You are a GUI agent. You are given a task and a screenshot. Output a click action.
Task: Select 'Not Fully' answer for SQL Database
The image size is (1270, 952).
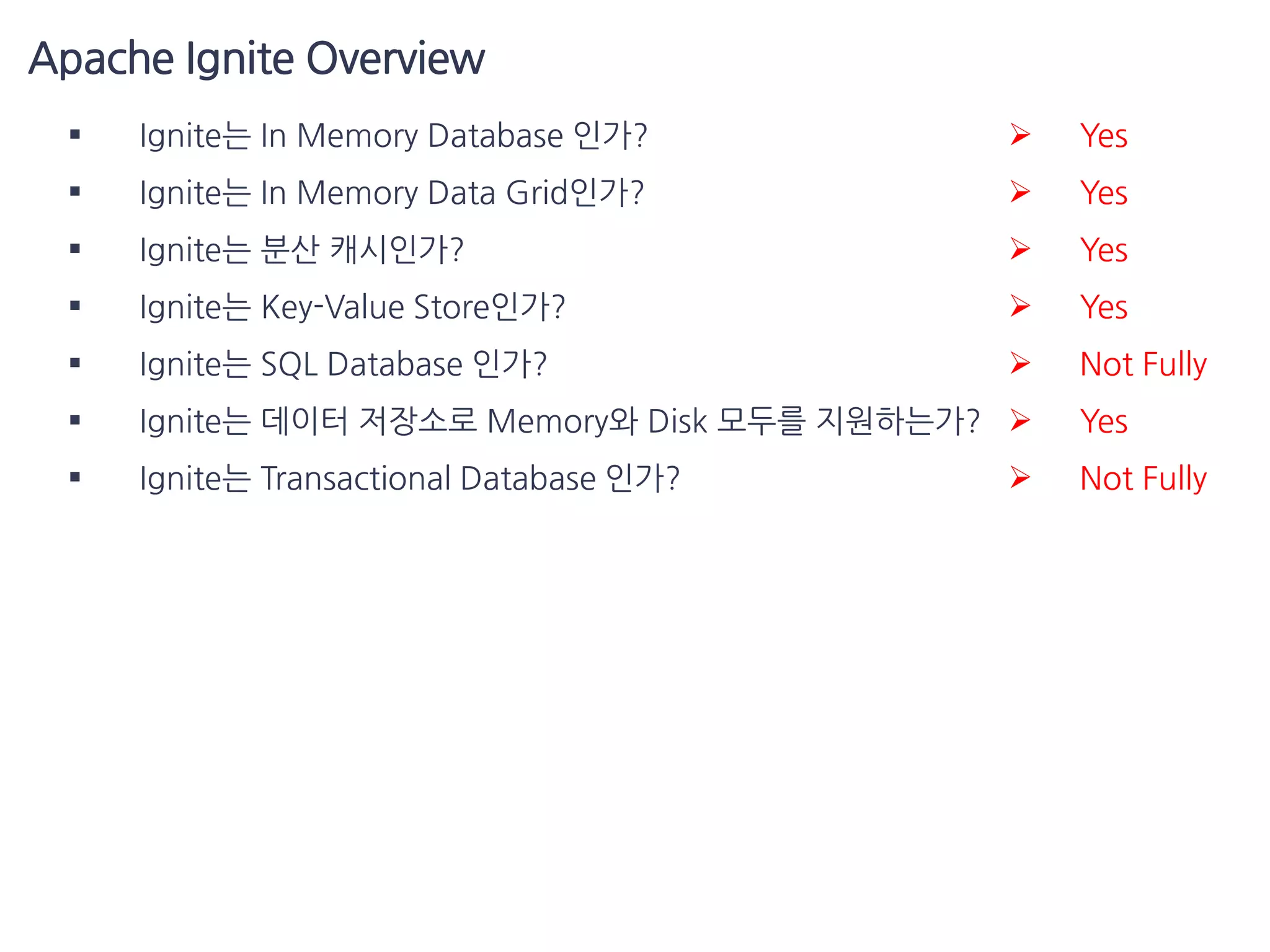pos(1143,364)
